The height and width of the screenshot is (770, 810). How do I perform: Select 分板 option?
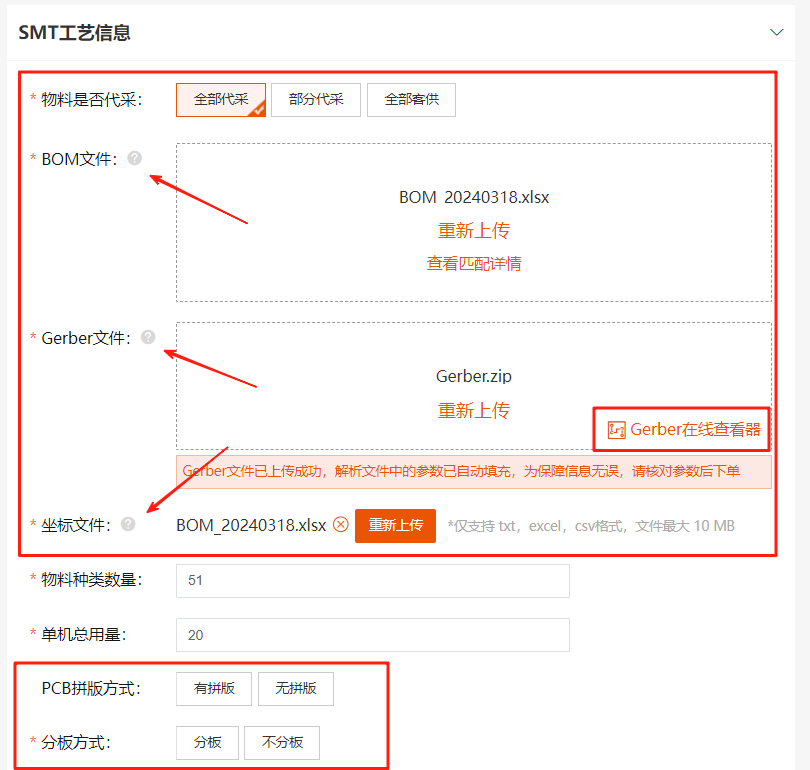click(x=207, y=743)
